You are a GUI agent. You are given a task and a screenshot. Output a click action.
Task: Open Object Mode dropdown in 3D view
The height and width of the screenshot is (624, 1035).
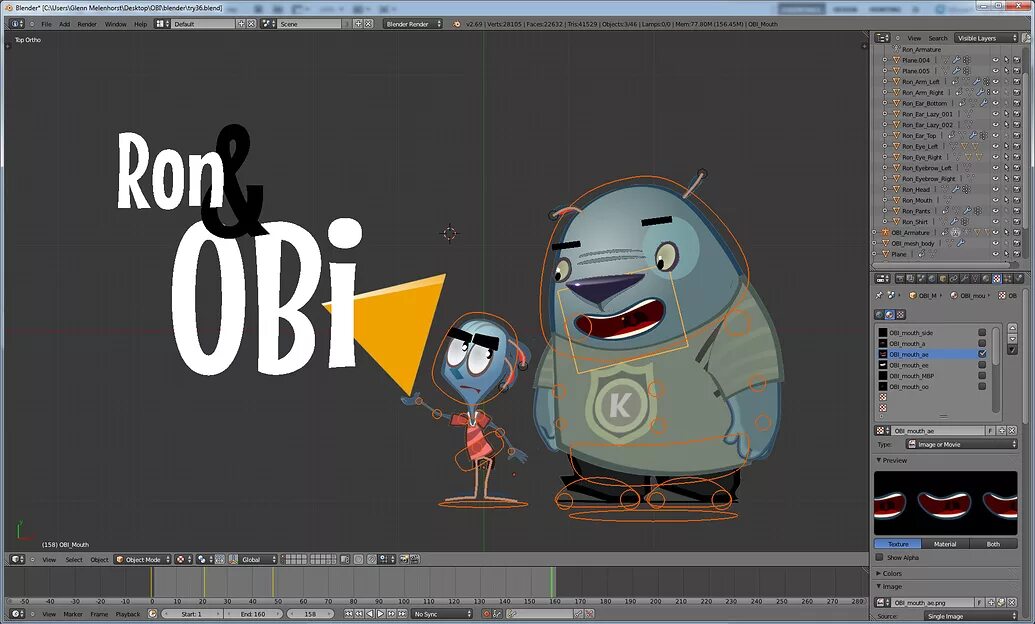click(143, 559)
